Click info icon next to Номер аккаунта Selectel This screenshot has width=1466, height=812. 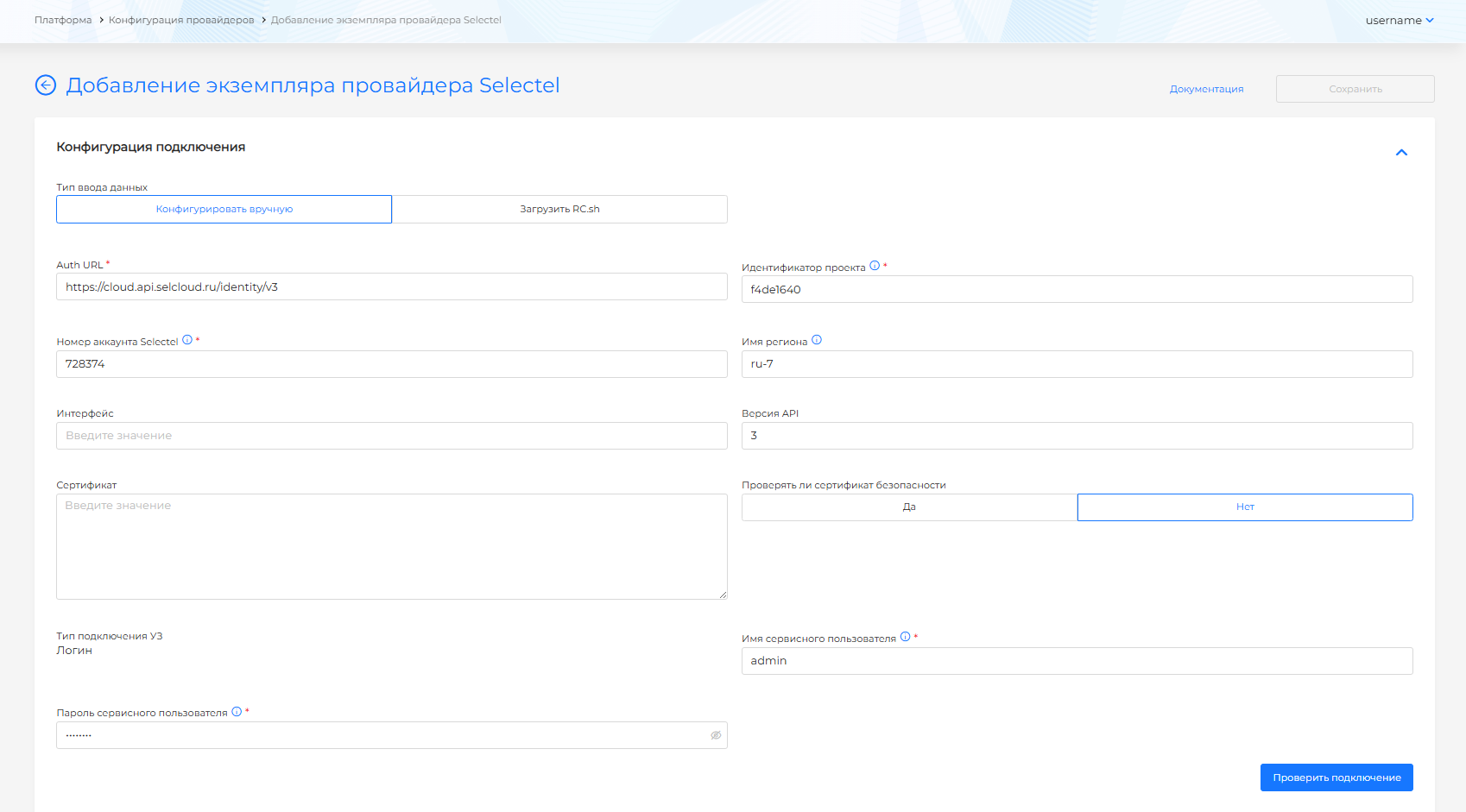tap(187, 340)
